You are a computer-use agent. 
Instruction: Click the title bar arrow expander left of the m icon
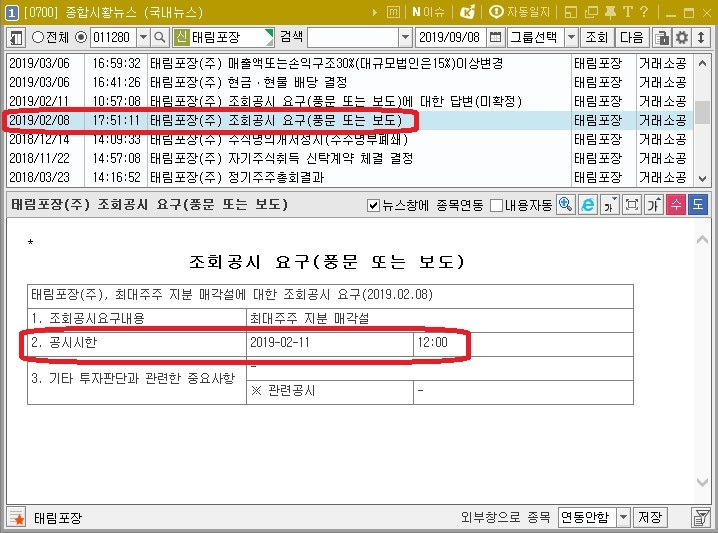point(375,12)
